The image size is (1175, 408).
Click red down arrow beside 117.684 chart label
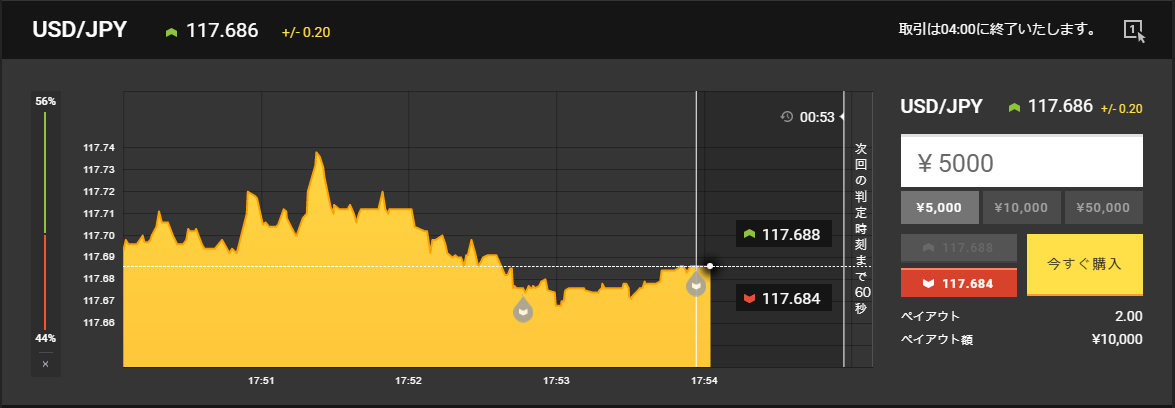tap(748, 298)
